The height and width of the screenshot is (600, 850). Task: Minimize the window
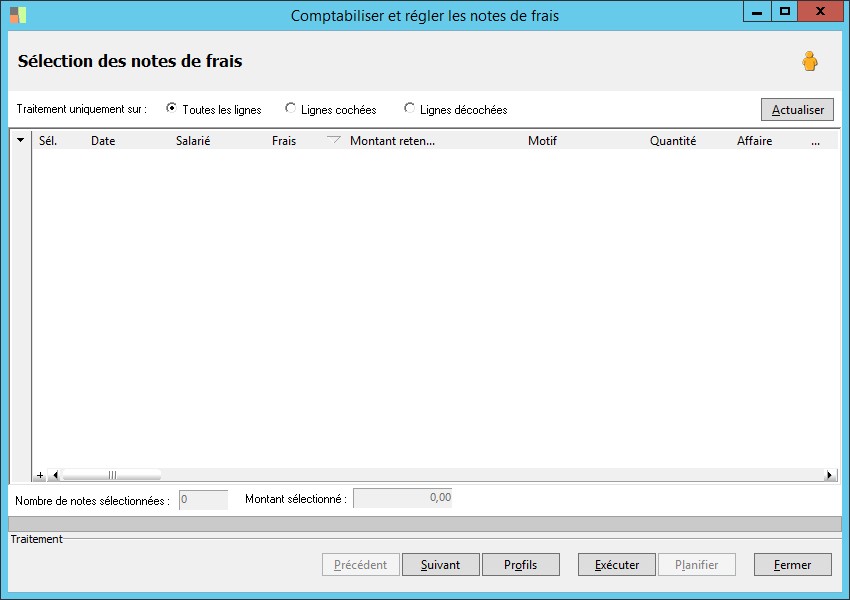757,11
